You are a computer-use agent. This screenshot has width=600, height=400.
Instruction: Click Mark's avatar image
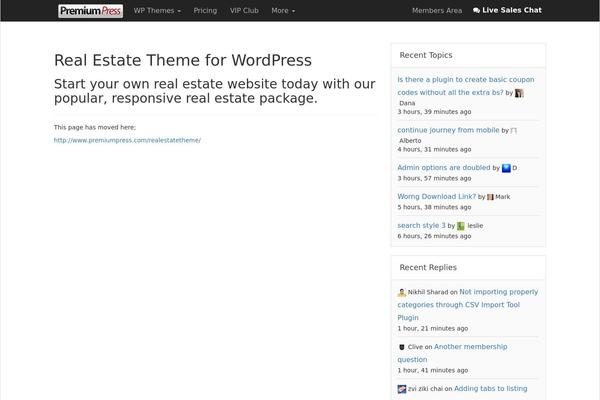point(490,197)
